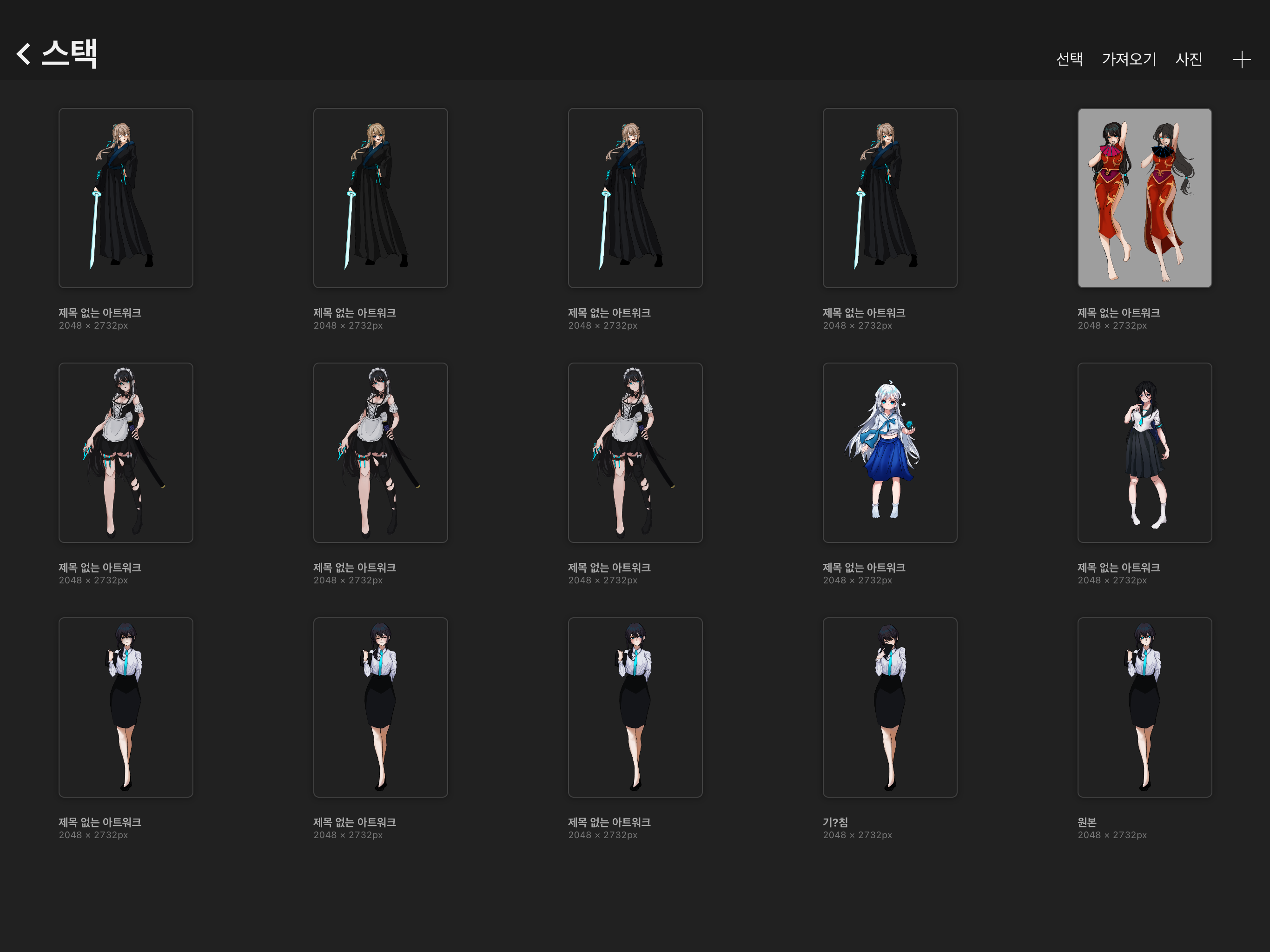Image resolution: width=1270 pixels, height=952 pixels.
Task: Open the red Chinese dress duo artwork
Action: coord(1144,198)
